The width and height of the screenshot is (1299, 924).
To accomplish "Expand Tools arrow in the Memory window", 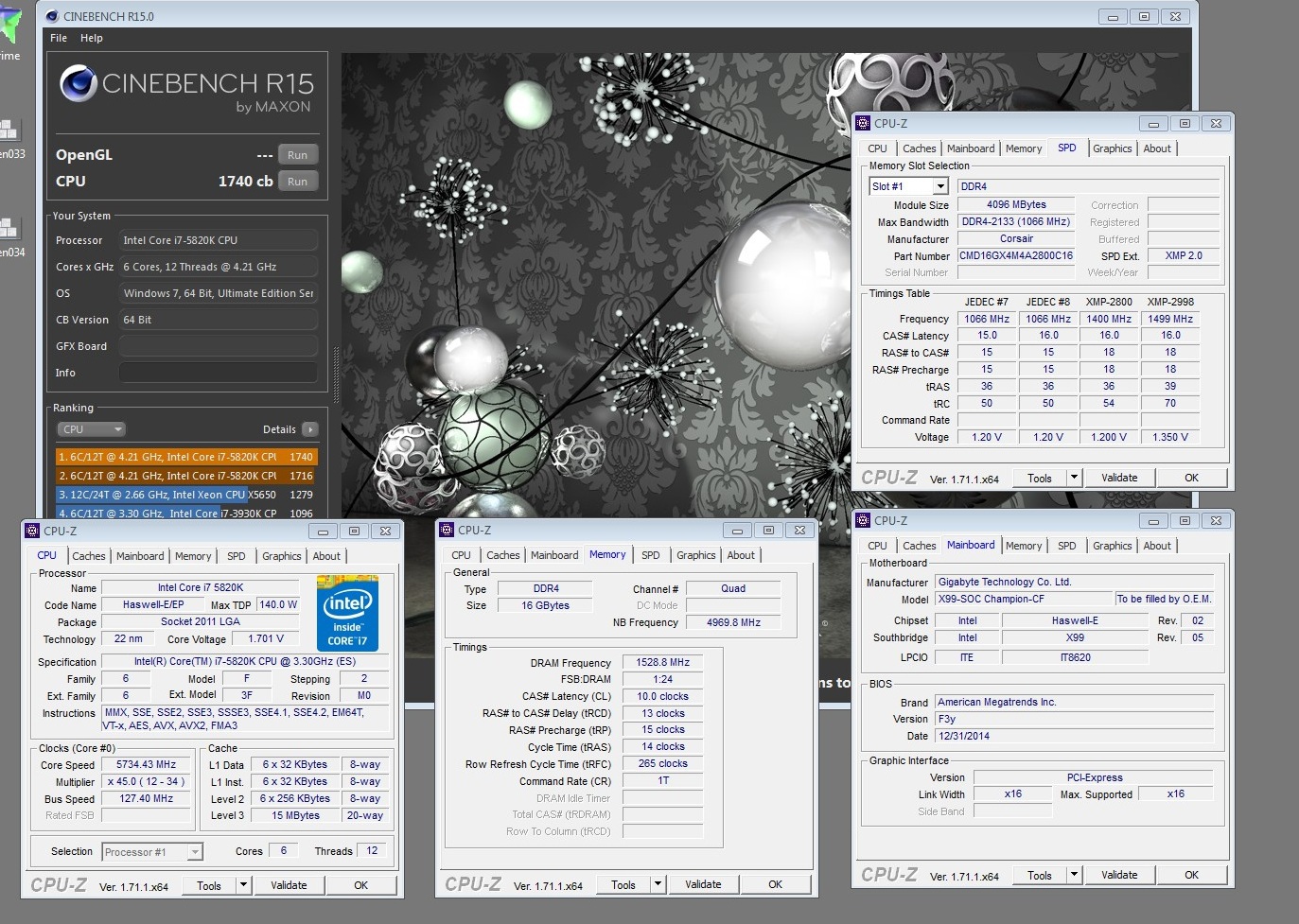I will pyautogui.click(x=658, y=884).
